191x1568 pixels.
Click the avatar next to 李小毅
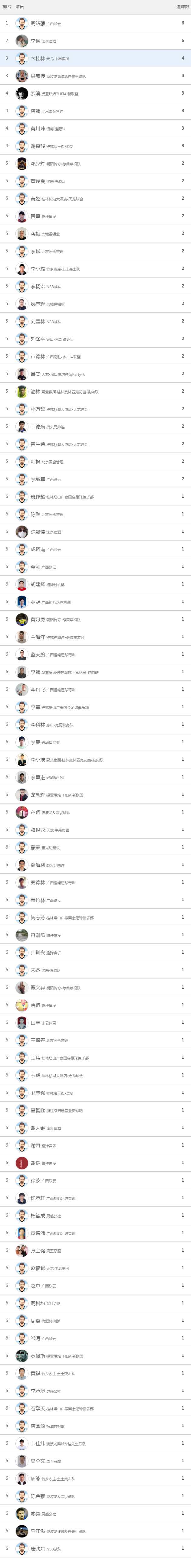pos(22,269)
